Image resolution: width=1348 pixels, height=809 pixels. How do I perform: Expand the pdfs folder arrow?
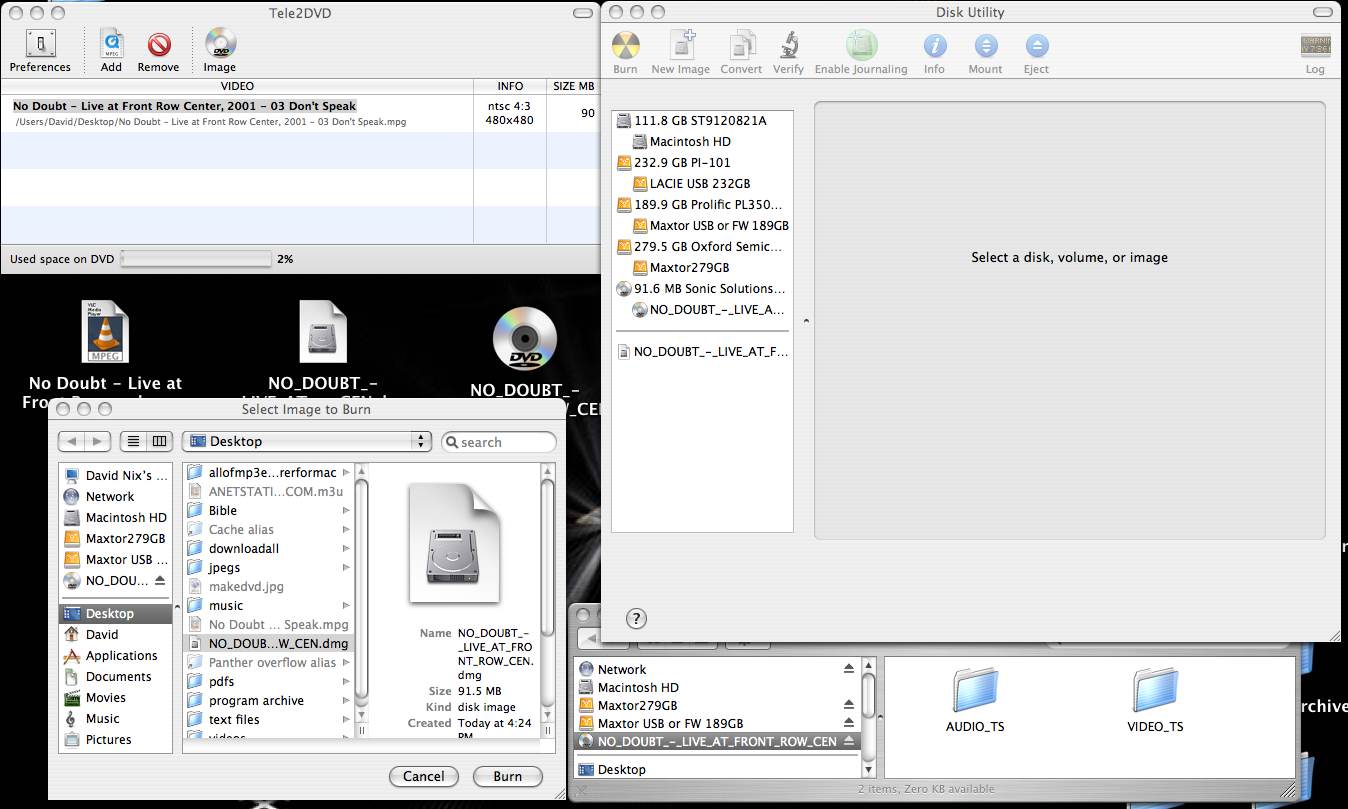(347, 681)
